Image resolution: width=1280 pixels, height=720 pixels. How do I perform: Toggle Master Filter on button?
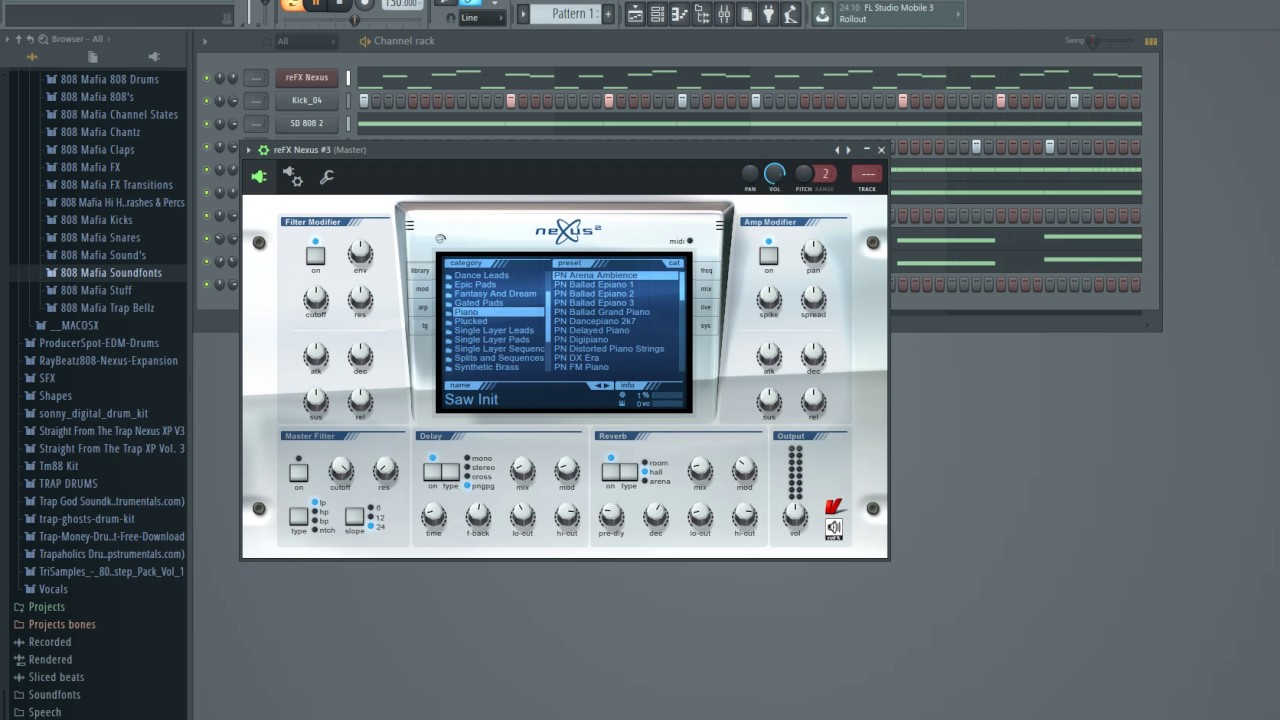click(298, 472)
